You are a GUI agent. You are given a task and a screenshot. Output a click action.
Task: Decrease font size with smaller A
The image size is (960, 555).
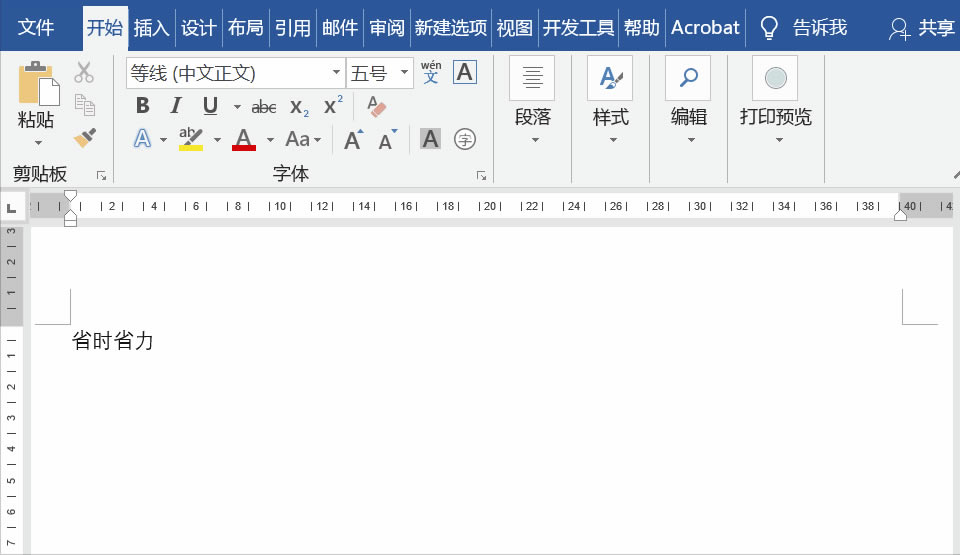(388, 140)
